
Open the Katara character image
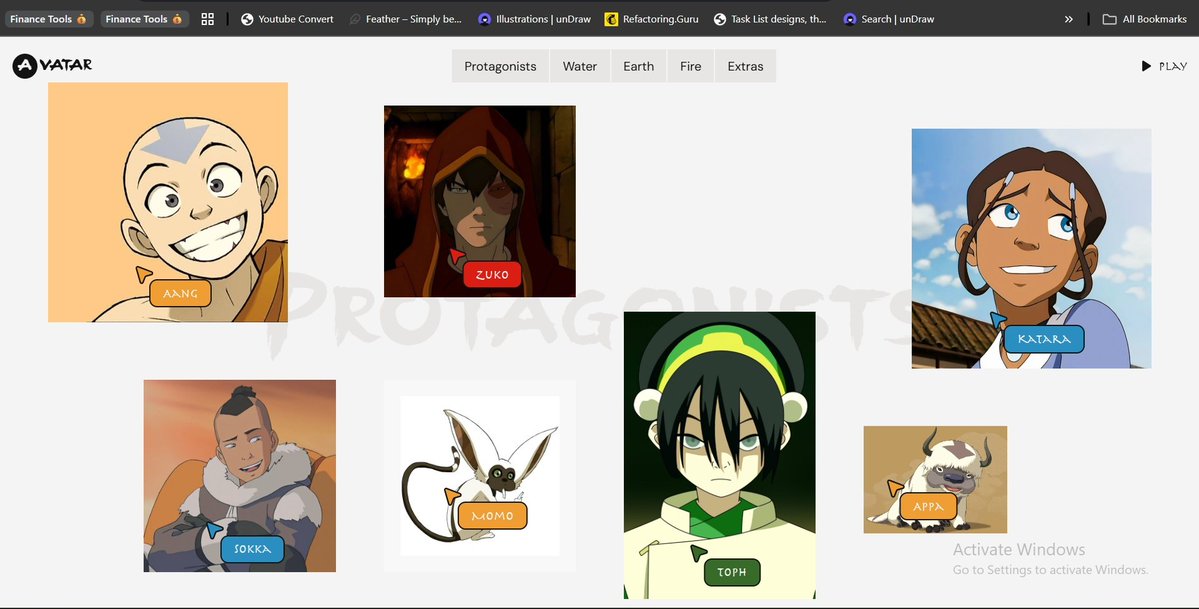tap(1031, 248)
